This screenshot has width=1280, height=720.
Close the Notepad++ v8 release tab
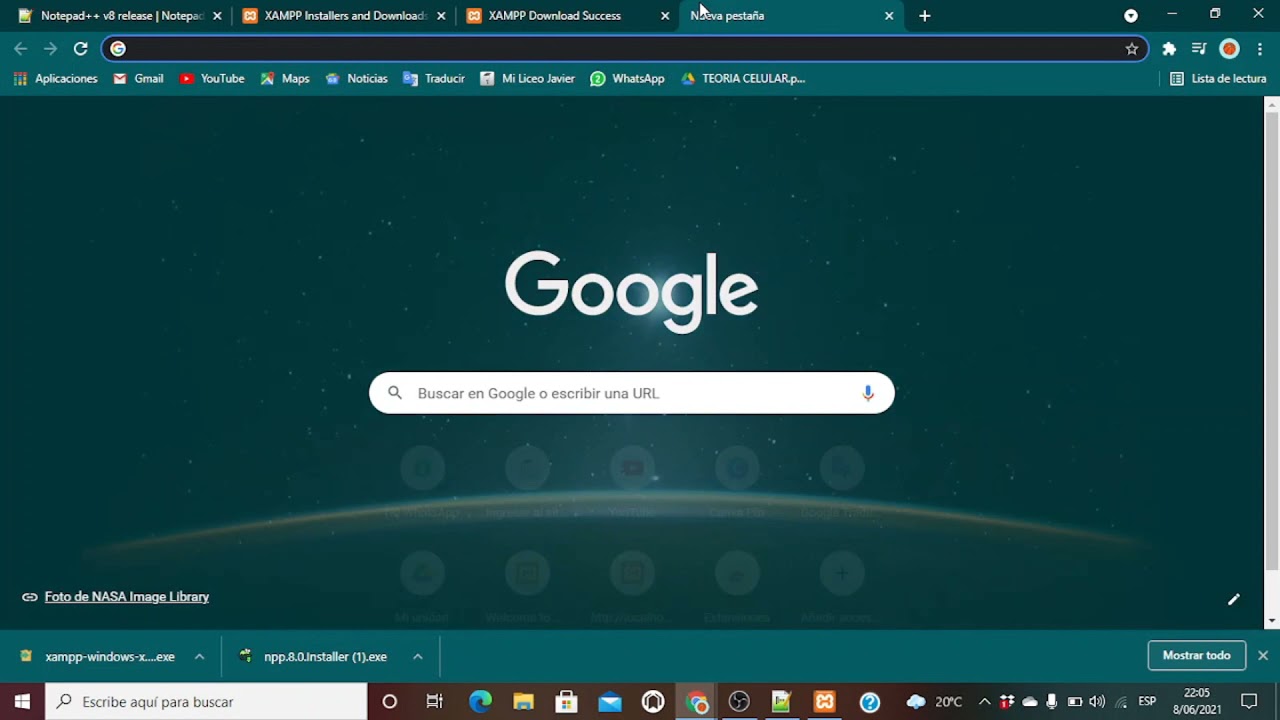[x=217, y=16]
